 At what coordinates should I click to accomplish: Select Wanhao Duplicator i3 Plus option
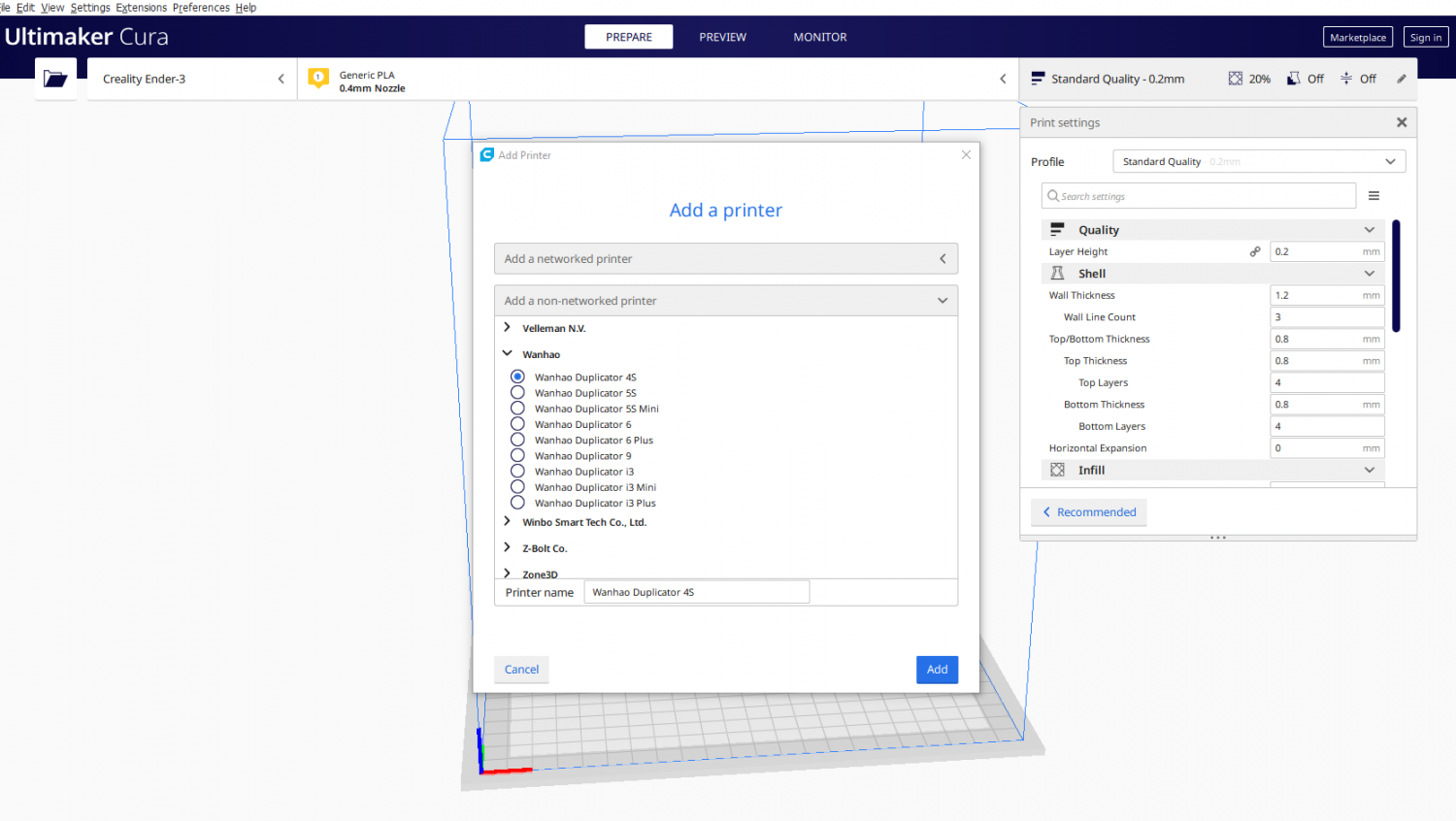click(517, 503)
